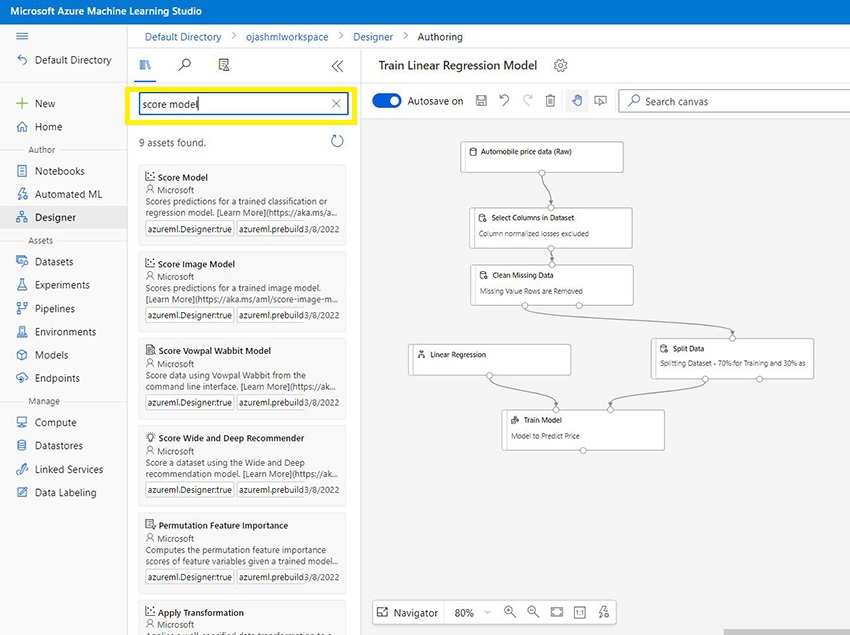Click Linear Regression output port
Image resolution: width=850 pixels, height=635 pixels.
coord(490,375)
